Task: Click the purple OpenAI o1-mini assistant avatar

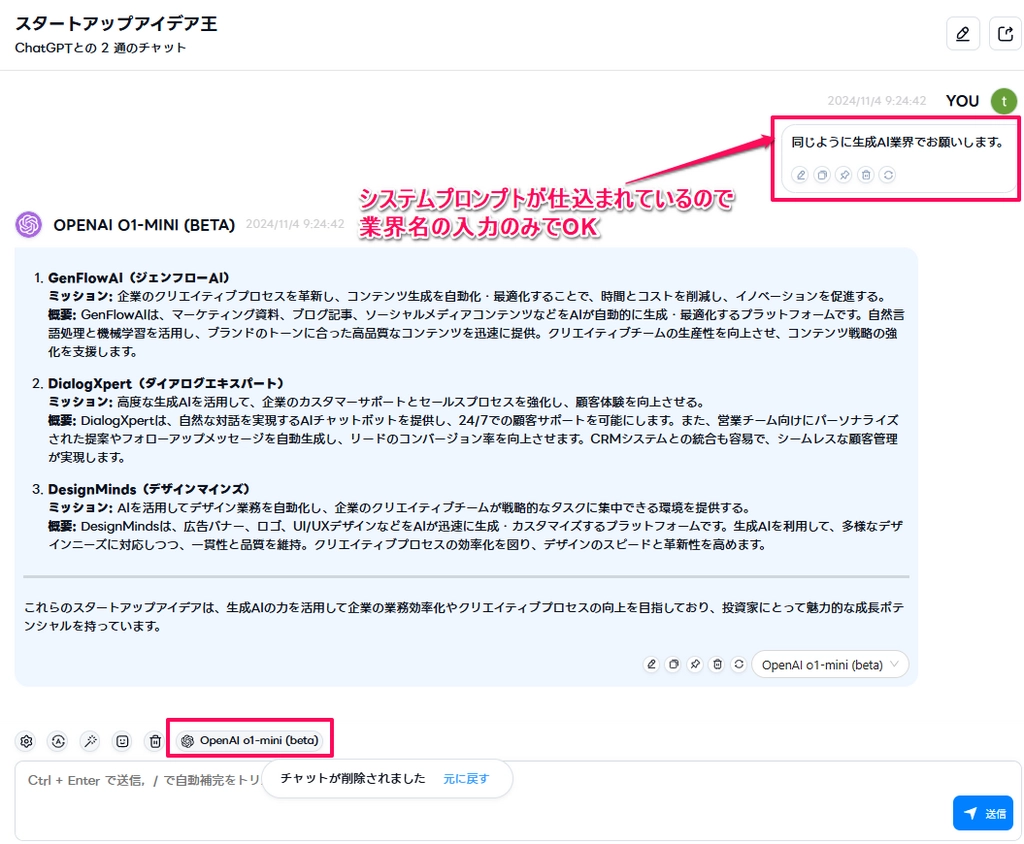Action: tap(29, 225)
